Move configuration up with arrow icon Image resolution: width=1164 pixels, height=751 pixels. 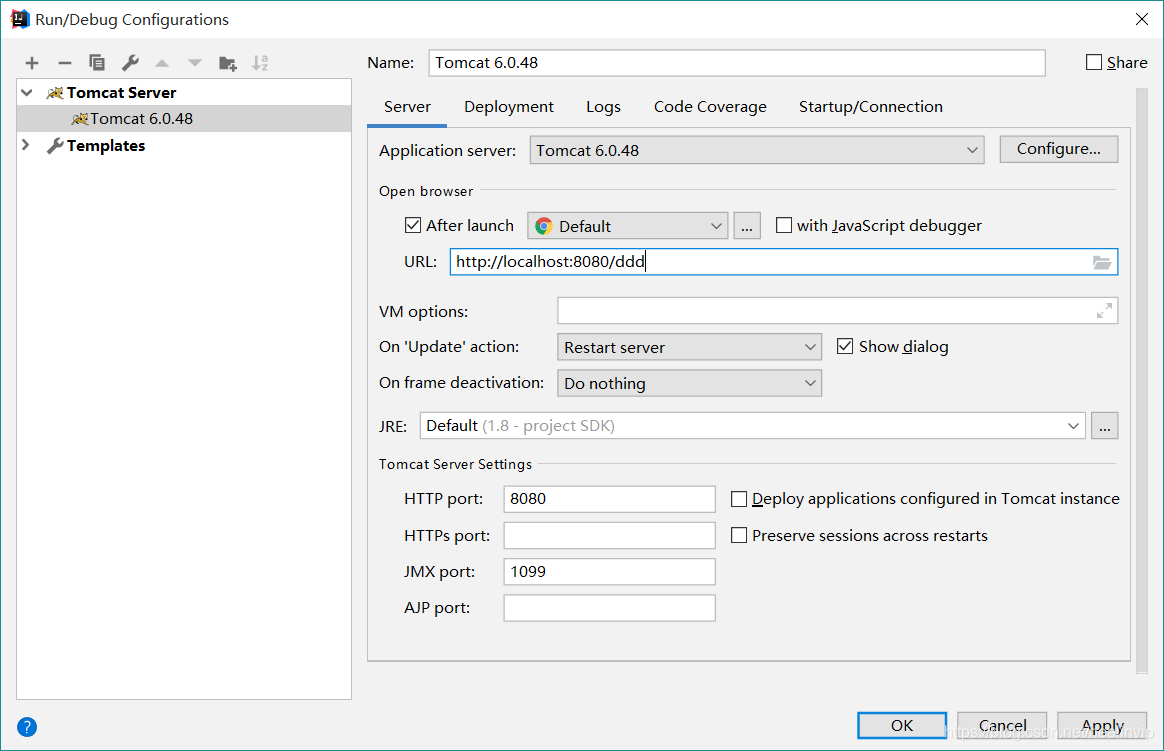pyautogui.click(x=162, y=63)
